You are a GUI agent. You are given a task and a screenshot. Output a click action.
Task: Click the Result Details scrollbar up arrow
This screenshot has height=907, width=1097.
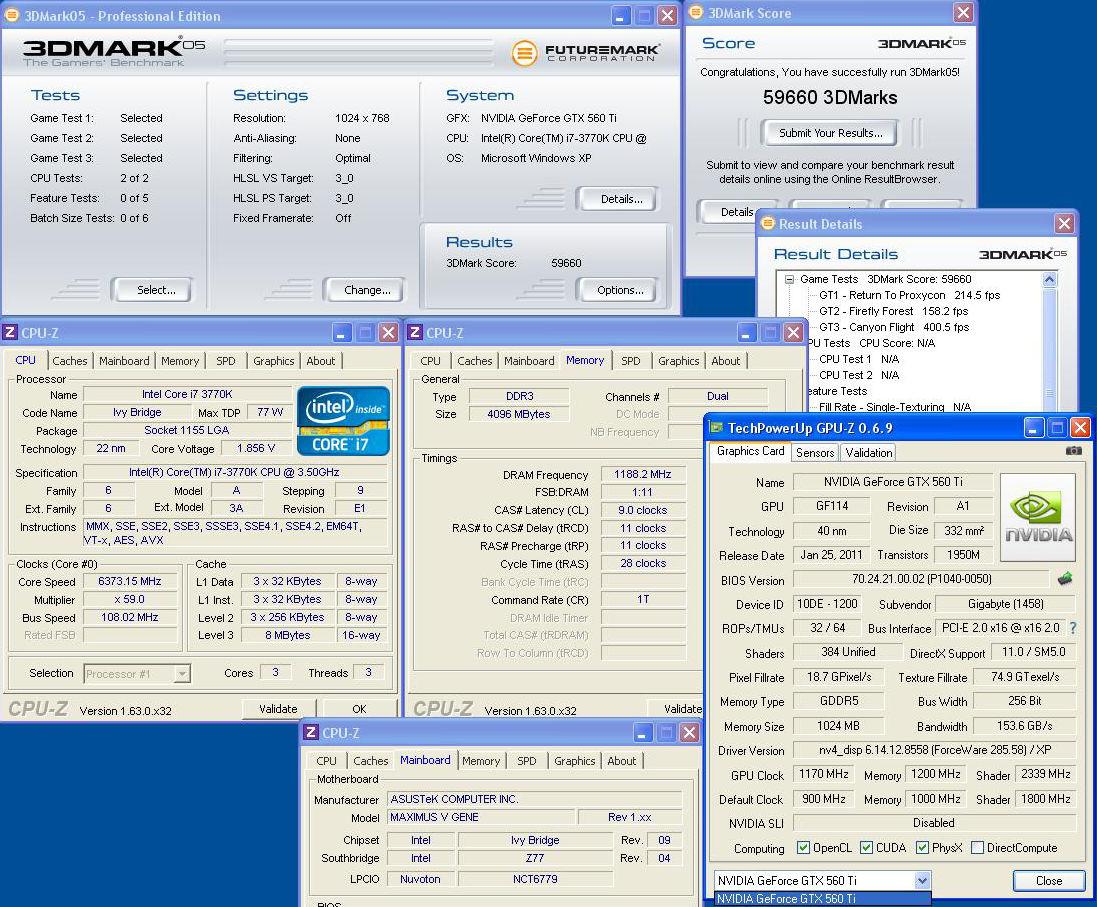pyautogui.click(x=1049, y=280)
